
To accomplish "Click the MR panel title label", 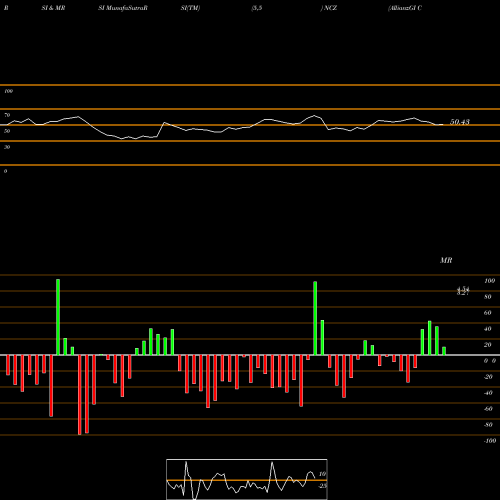I will [446, 260].
